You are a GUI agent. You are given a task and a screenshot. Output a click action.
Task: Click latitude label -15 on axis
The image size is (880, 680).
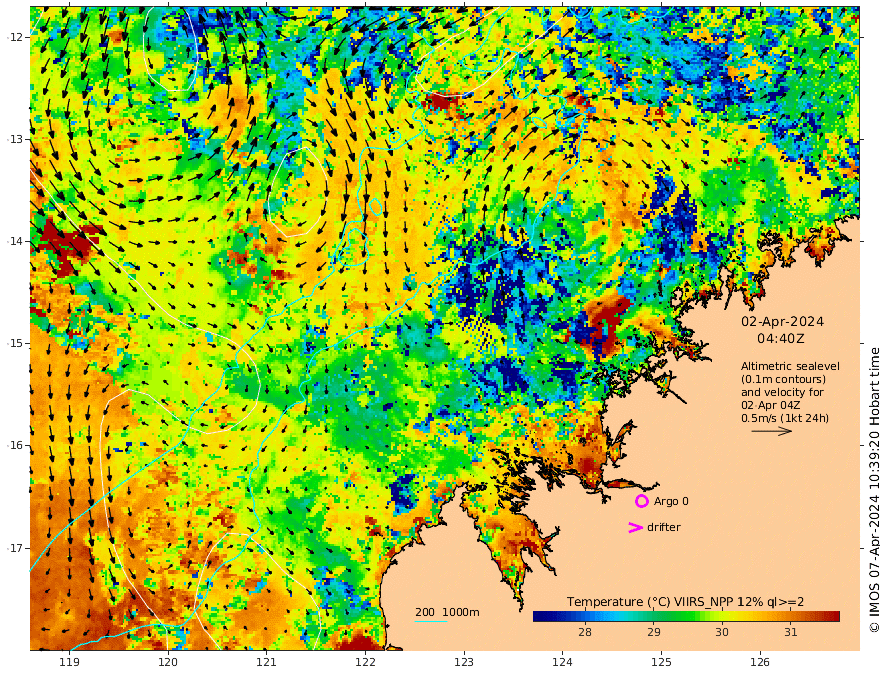(14, 343)
